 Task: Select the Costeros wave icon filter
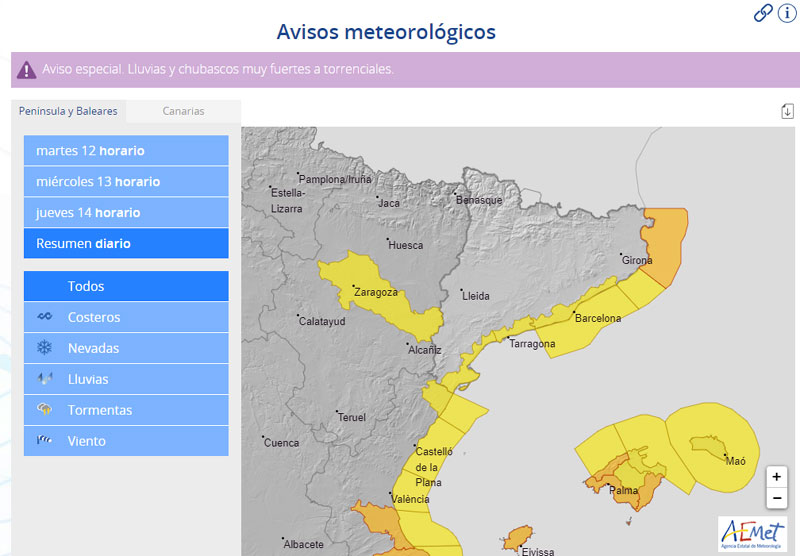[44, 317]
